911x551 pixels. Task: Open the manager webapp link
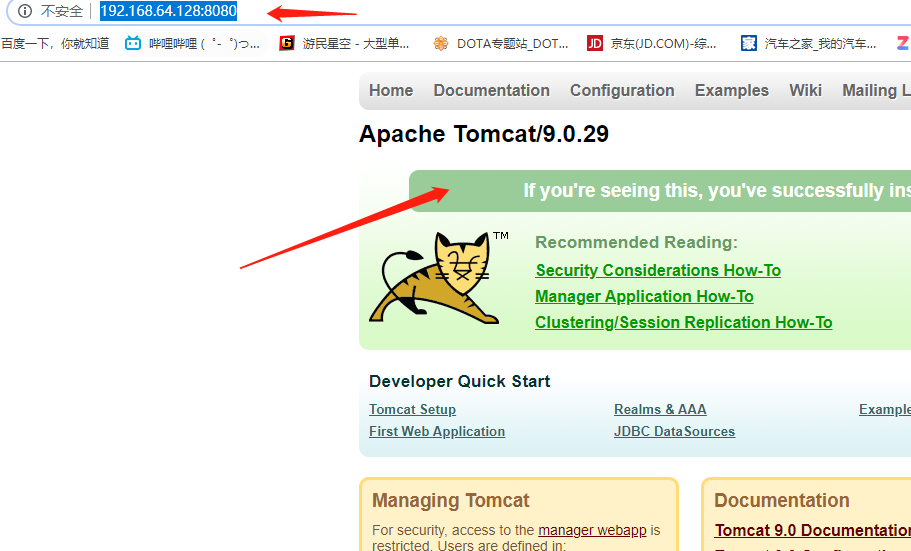(592, 530)
